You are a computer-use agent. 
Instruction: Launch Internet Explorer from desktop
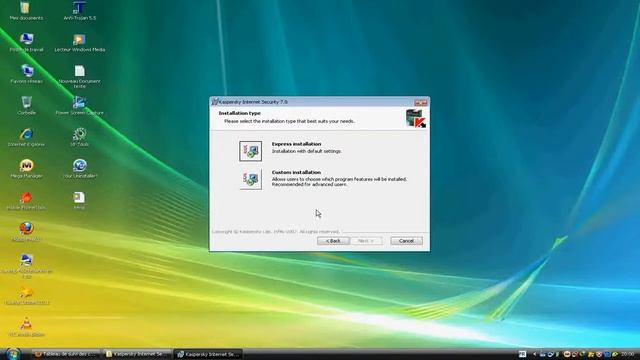pos(26,137)
